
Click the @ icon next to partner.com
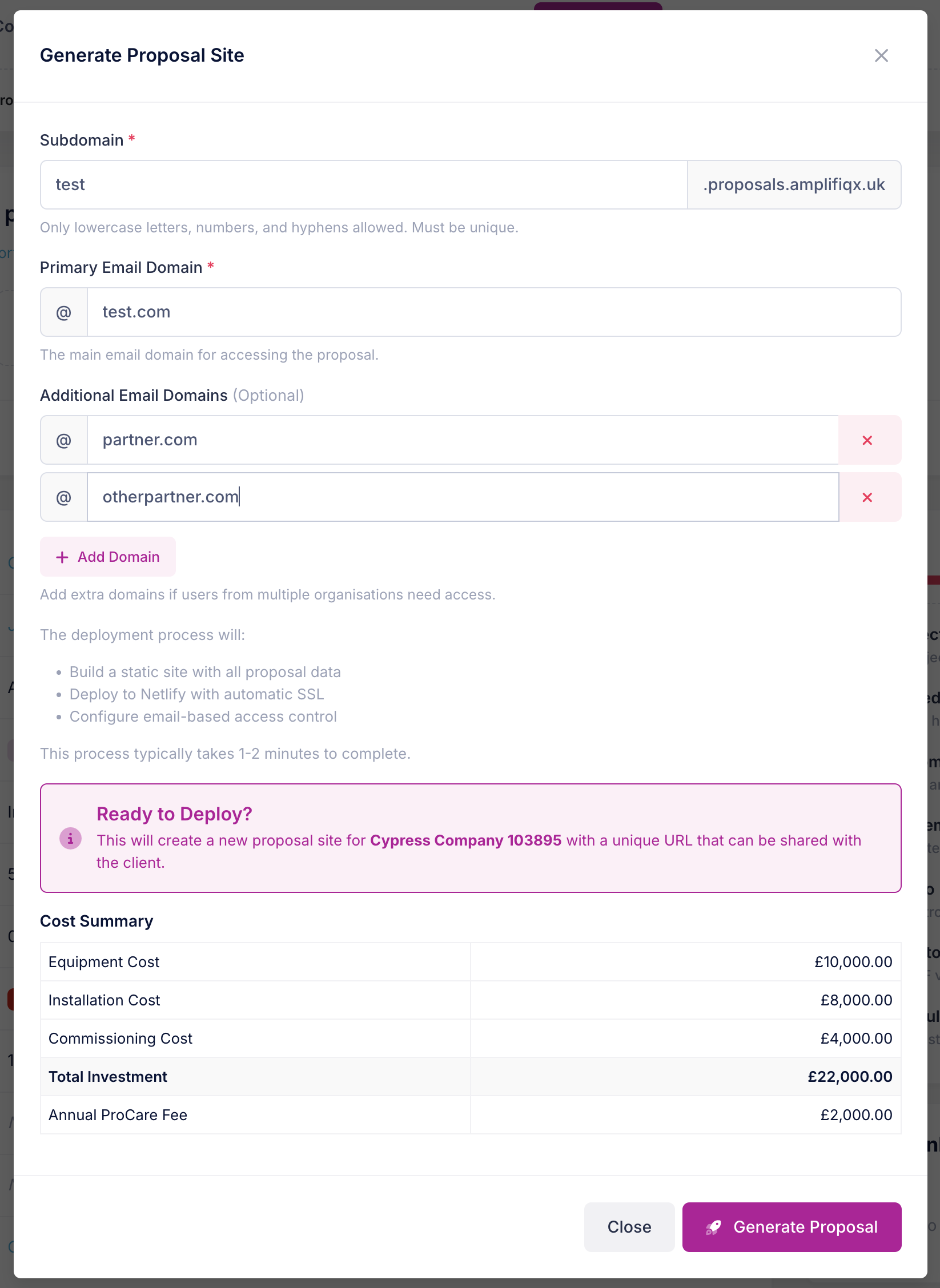tap(63, 440)
